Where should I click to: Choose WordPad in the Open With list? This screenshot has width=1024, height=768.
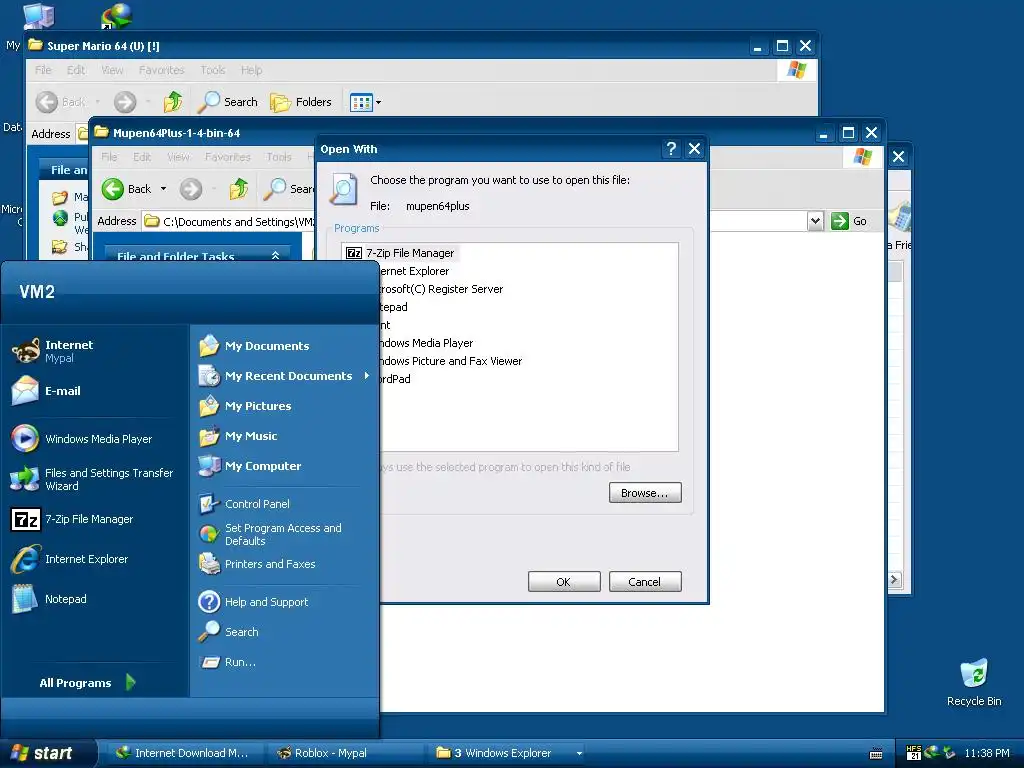[395, 379]
